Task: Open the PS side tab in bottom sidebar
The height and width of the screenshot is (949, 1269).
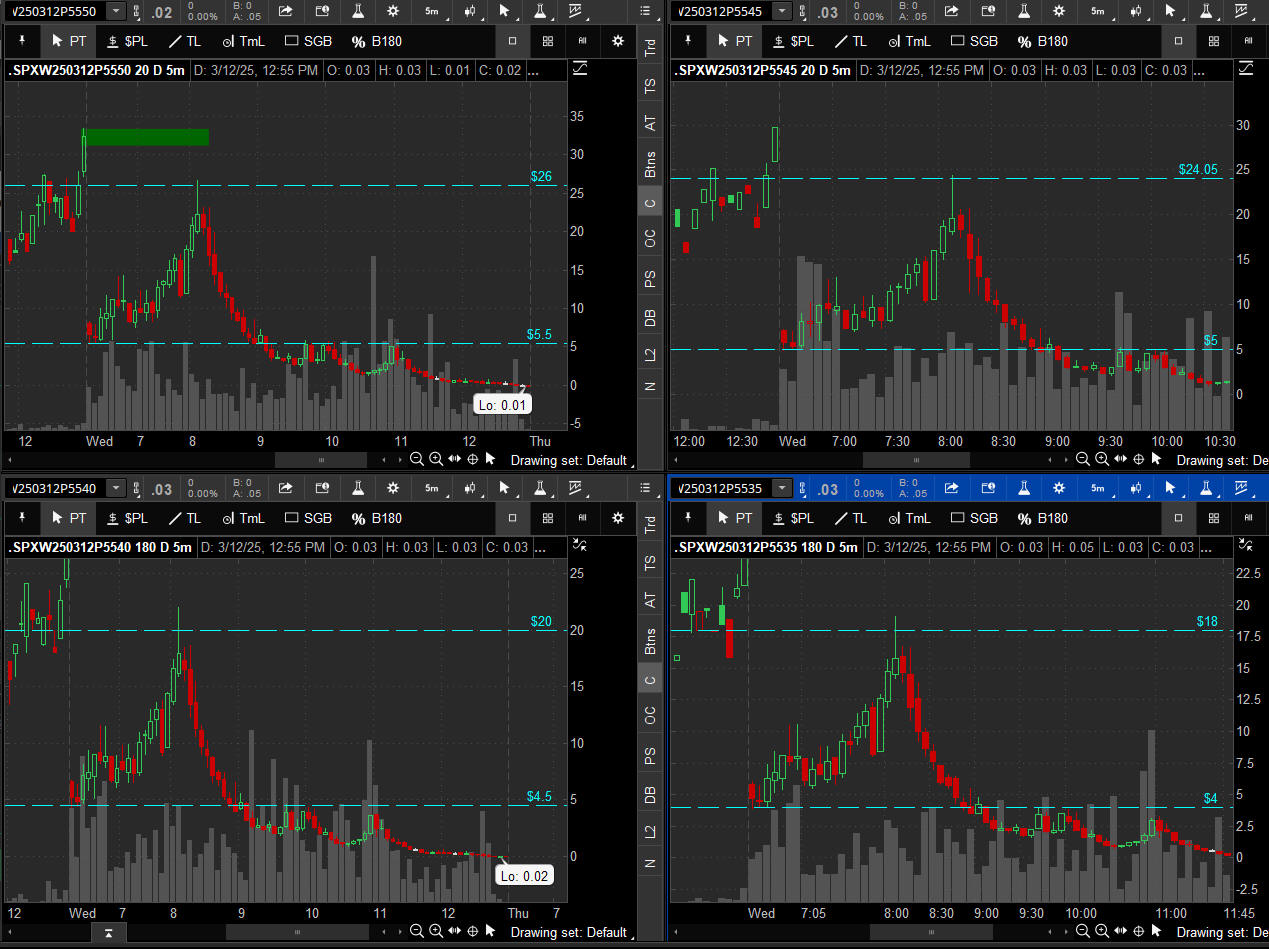Action: coord(650,756)
